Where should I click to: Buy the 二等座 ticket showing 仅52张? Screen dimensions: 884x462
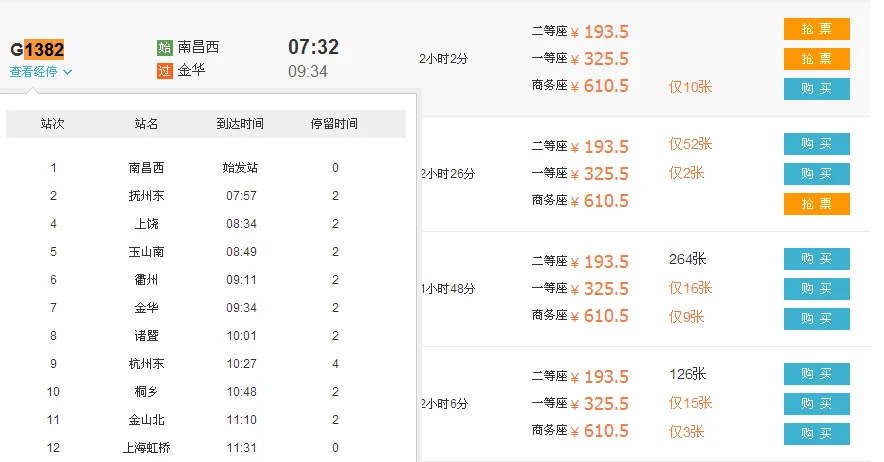point(816,144)
